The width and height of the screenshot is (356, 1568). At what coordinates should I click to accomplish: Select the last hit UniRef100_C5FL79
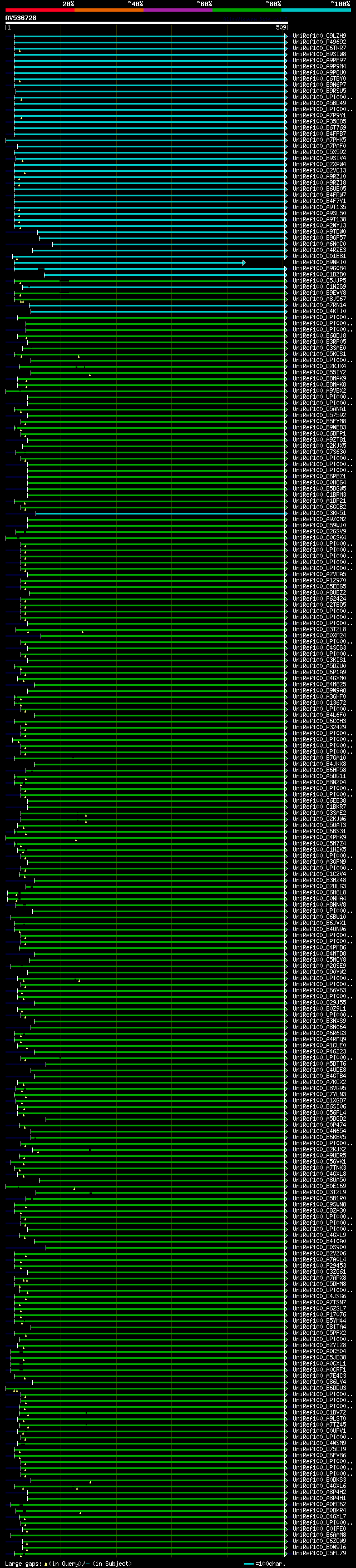[319, 1553]
